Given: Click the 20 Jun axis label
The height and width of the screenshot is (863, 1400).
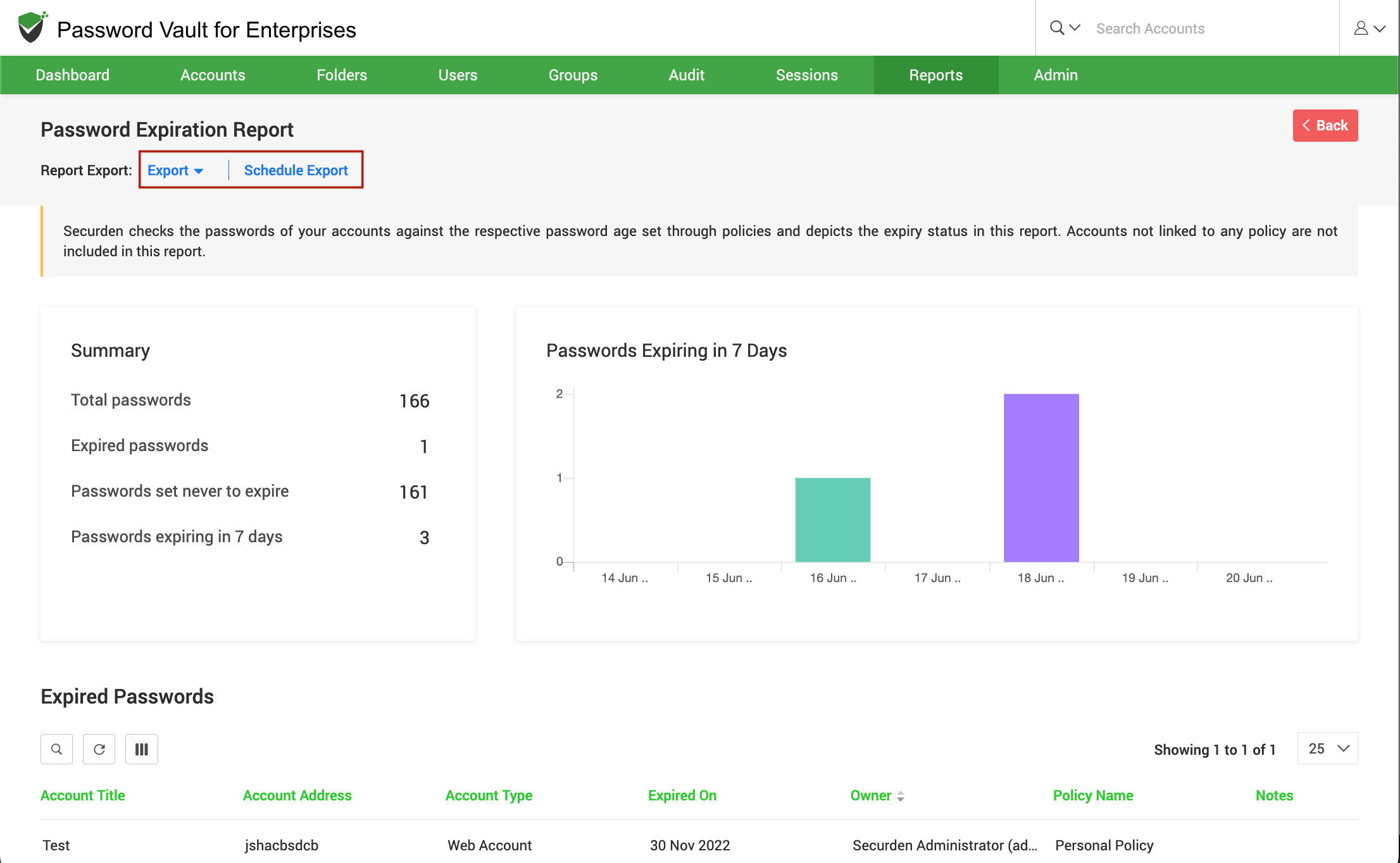Looking at the screenshot, I should [1249, 578].
